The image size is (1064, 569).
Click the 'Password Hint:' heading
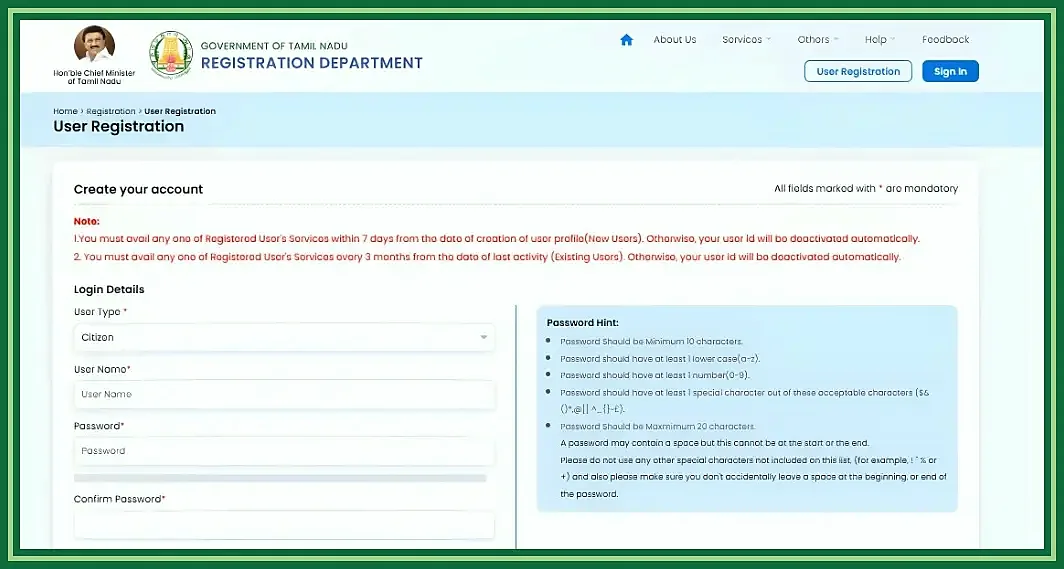click(x=583, y=323)
